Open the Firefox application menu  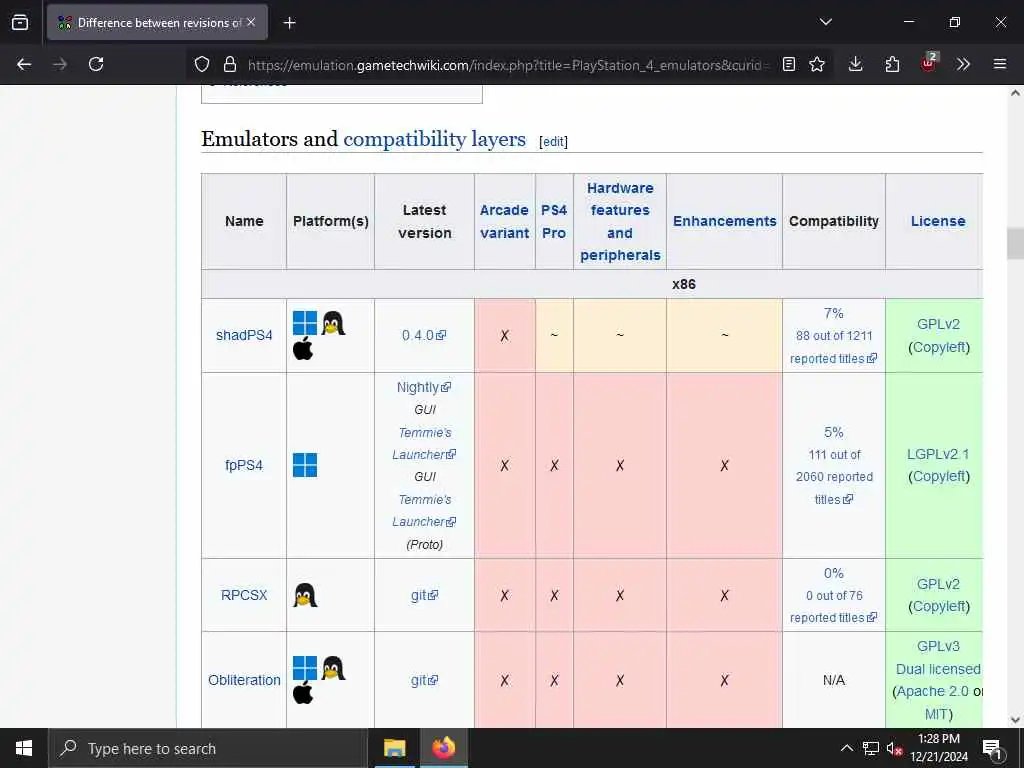click(1000, 64)
